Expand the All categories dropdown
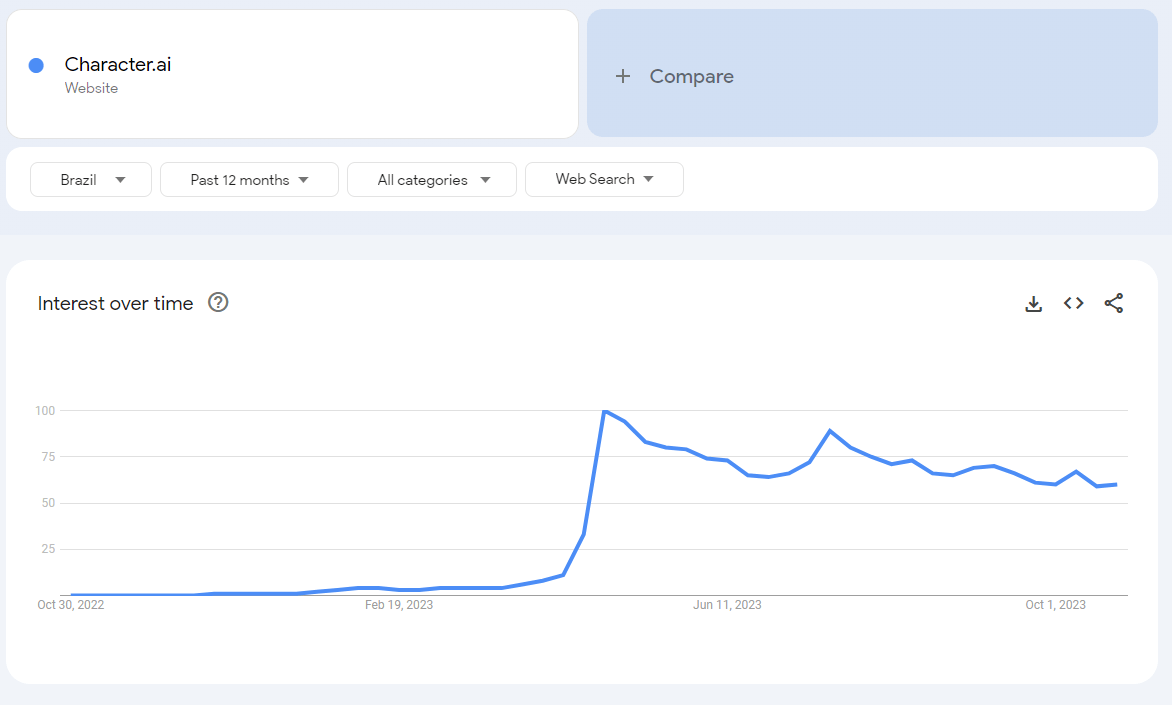Screen dimensions: 1172x705 (432, 180)
